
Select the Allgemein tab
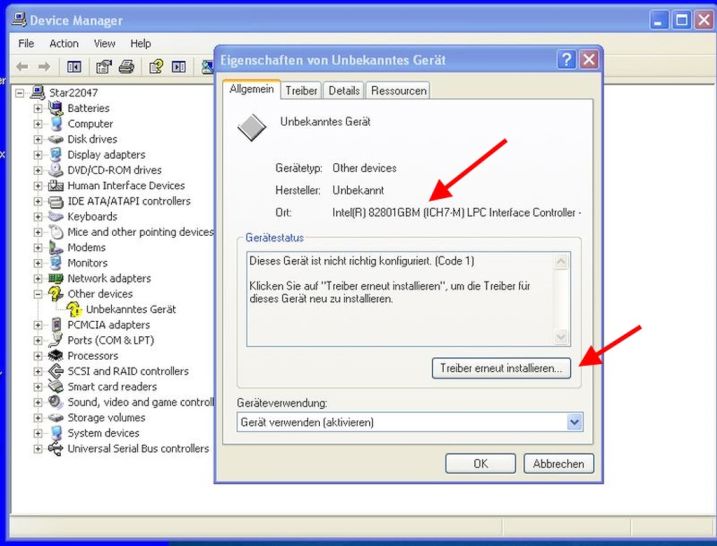pyautogui.click(x=251, y=89)
